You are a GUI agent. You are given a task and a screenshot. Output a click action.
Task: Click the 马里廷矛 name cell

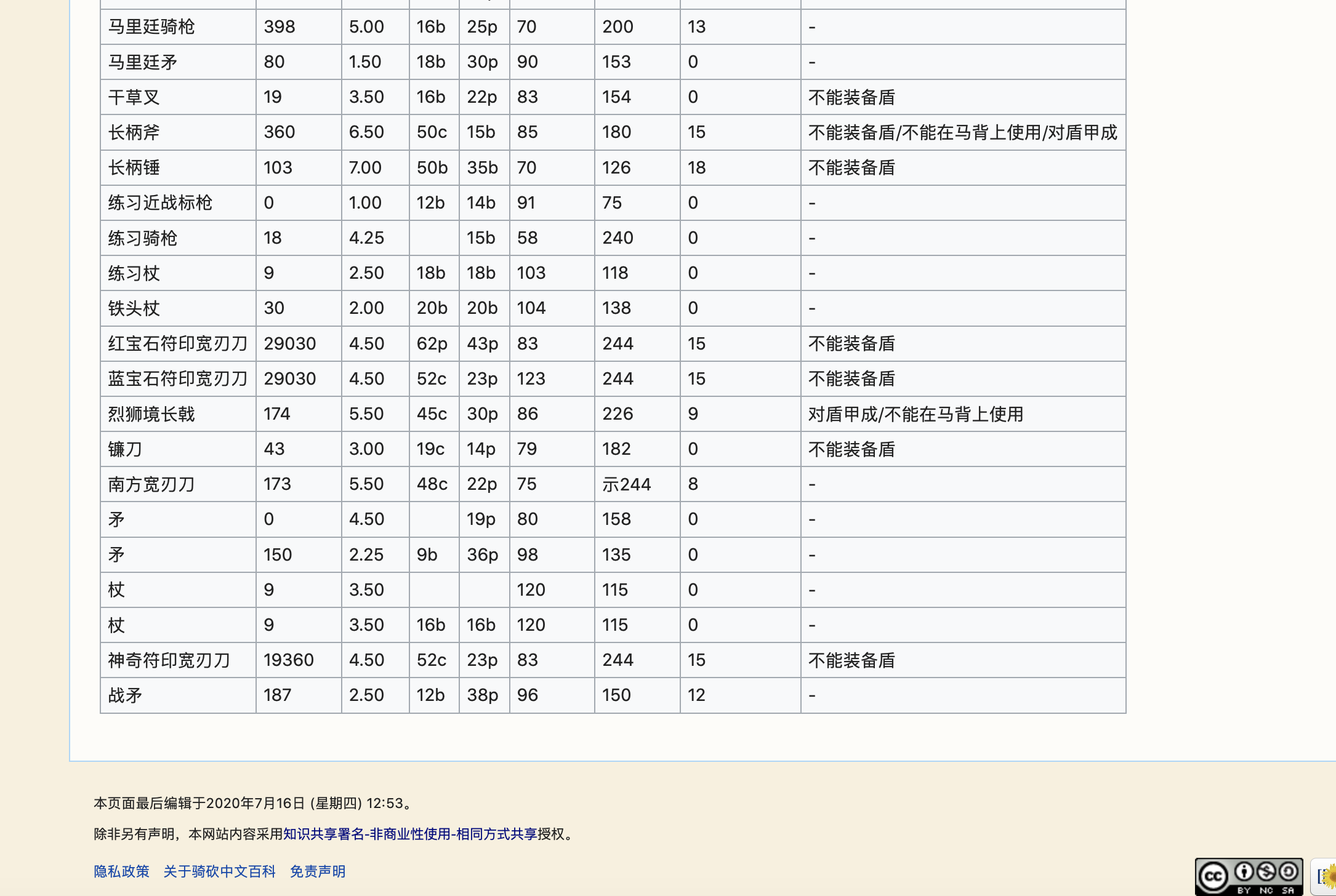pos(178,62)
